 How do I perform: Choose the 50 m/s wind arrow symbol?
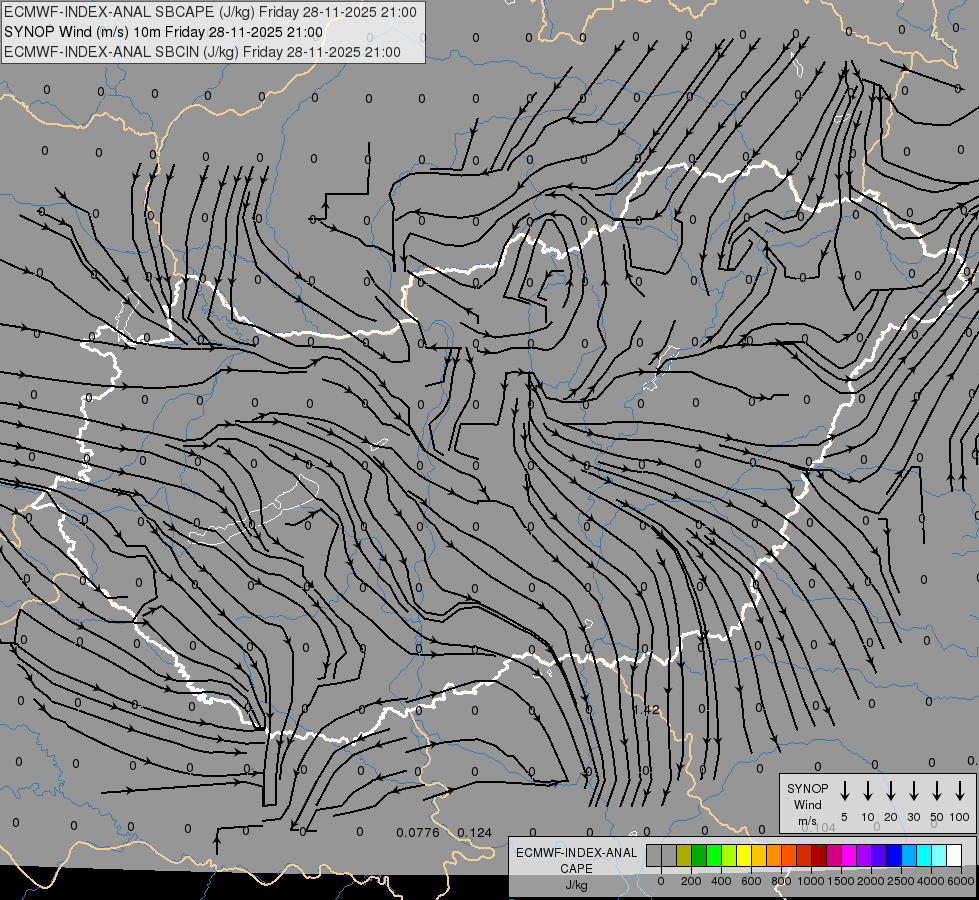[937, 791]
